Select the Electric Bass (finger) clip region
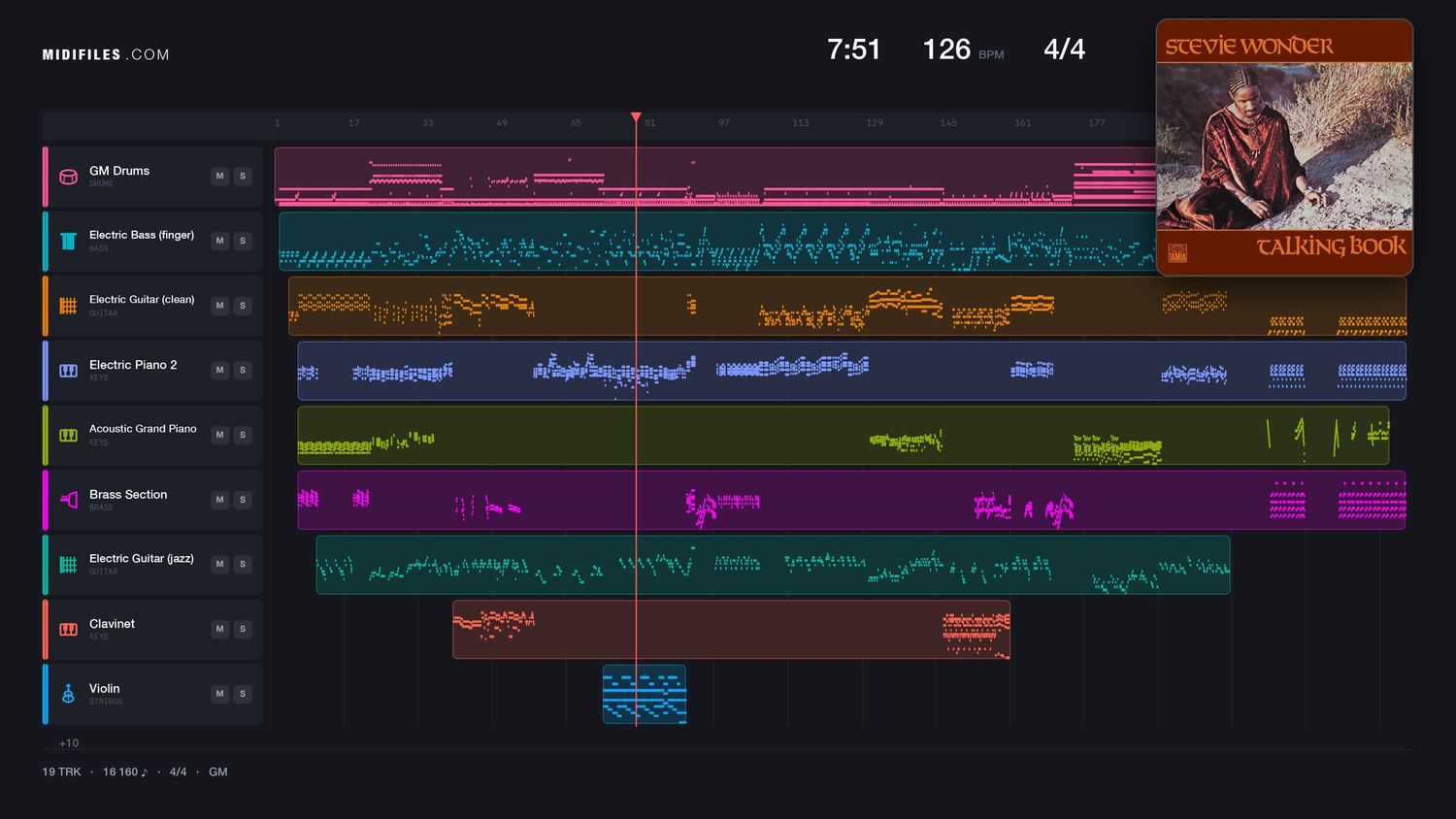The height and width of the screenshot is (819, 1456). 718,241
